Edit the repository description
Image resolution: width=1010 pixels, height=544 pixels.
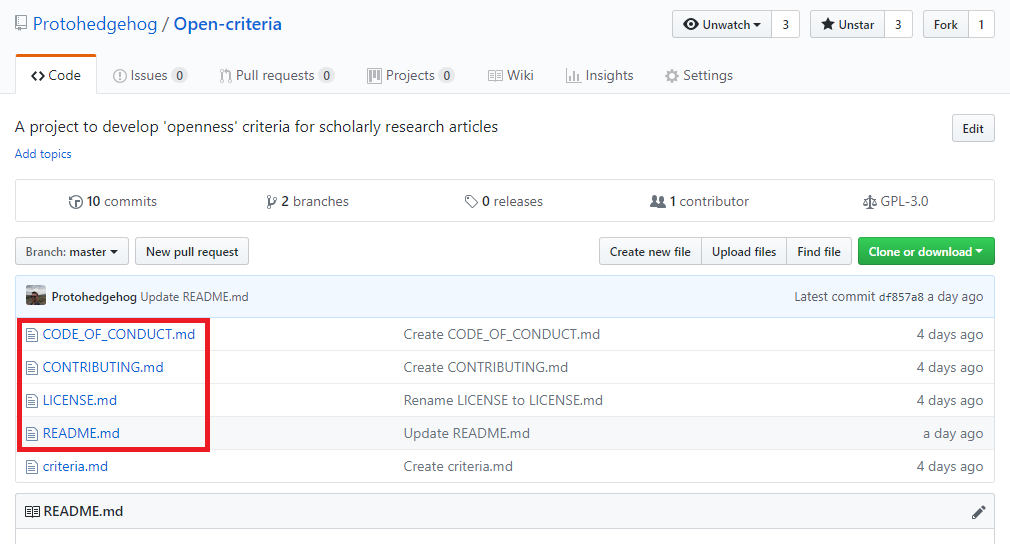pyautogui.click(x=973, y=128)
